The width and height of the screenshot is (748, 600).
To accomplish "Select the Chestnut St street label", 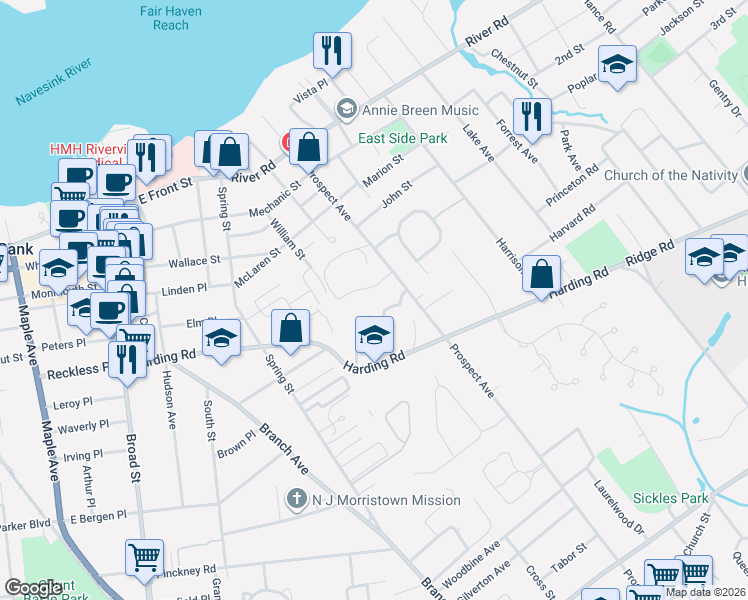I will click(514, 69).
